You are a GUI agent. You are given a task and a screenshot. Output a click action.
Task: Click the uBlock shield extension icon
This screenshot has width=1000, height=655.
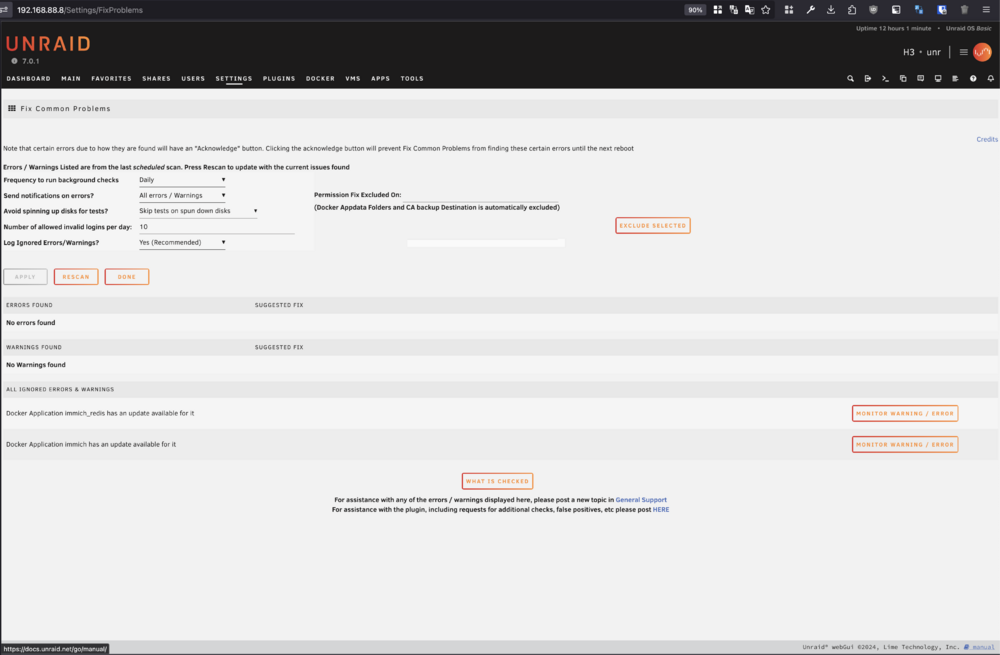coord(874,10)
